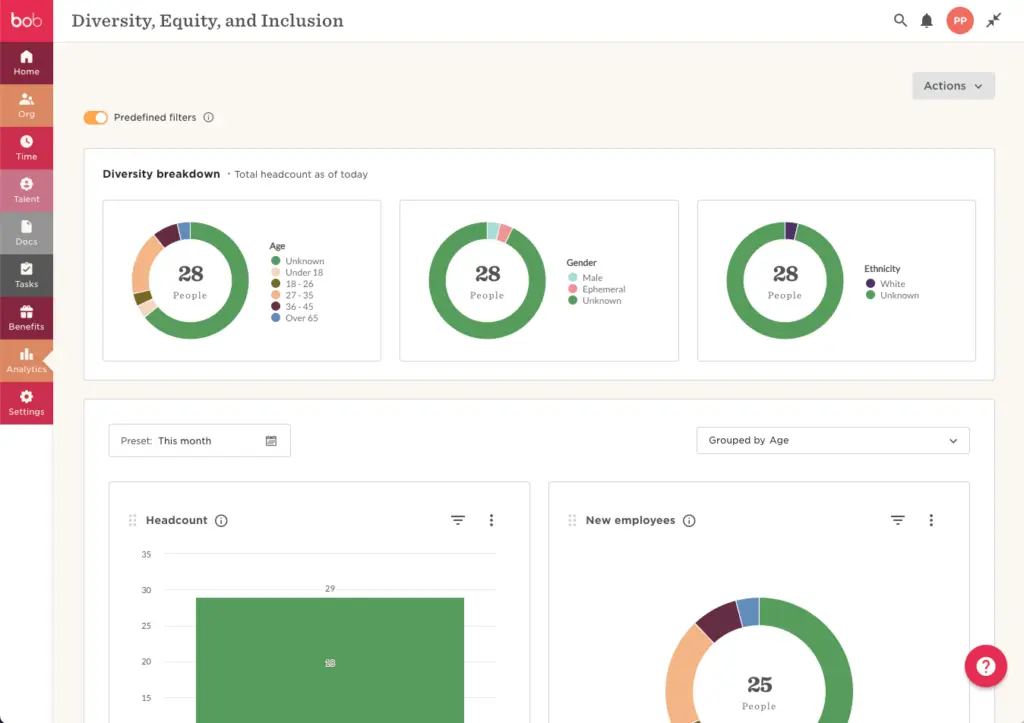The width and height of the screenshot is (1024, 723).
Task: Click the collapse fullscreen arrows icon
Action: (x=993, y=20)
